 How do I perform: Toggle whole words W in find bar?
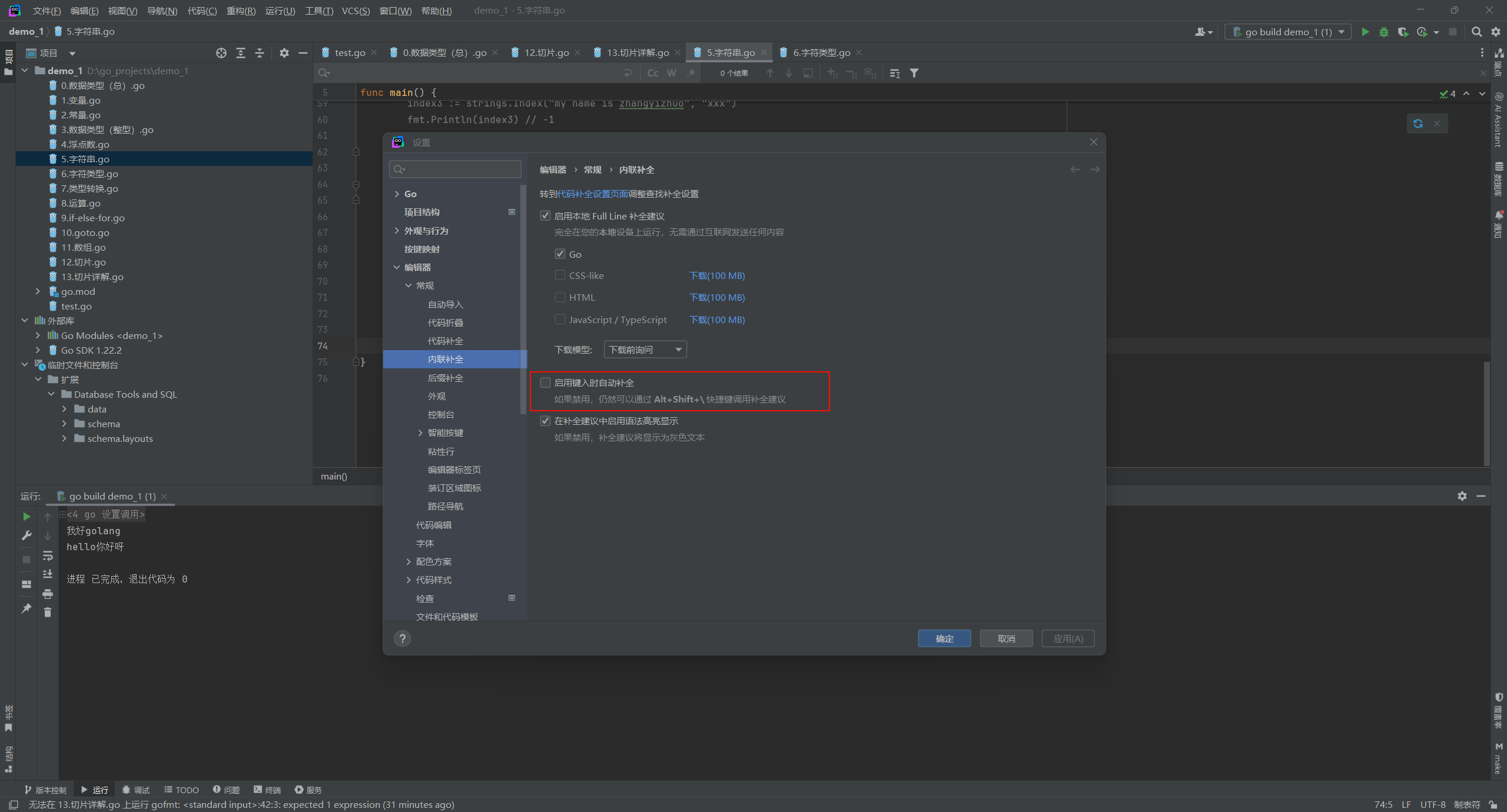click(x=672, y=73)
